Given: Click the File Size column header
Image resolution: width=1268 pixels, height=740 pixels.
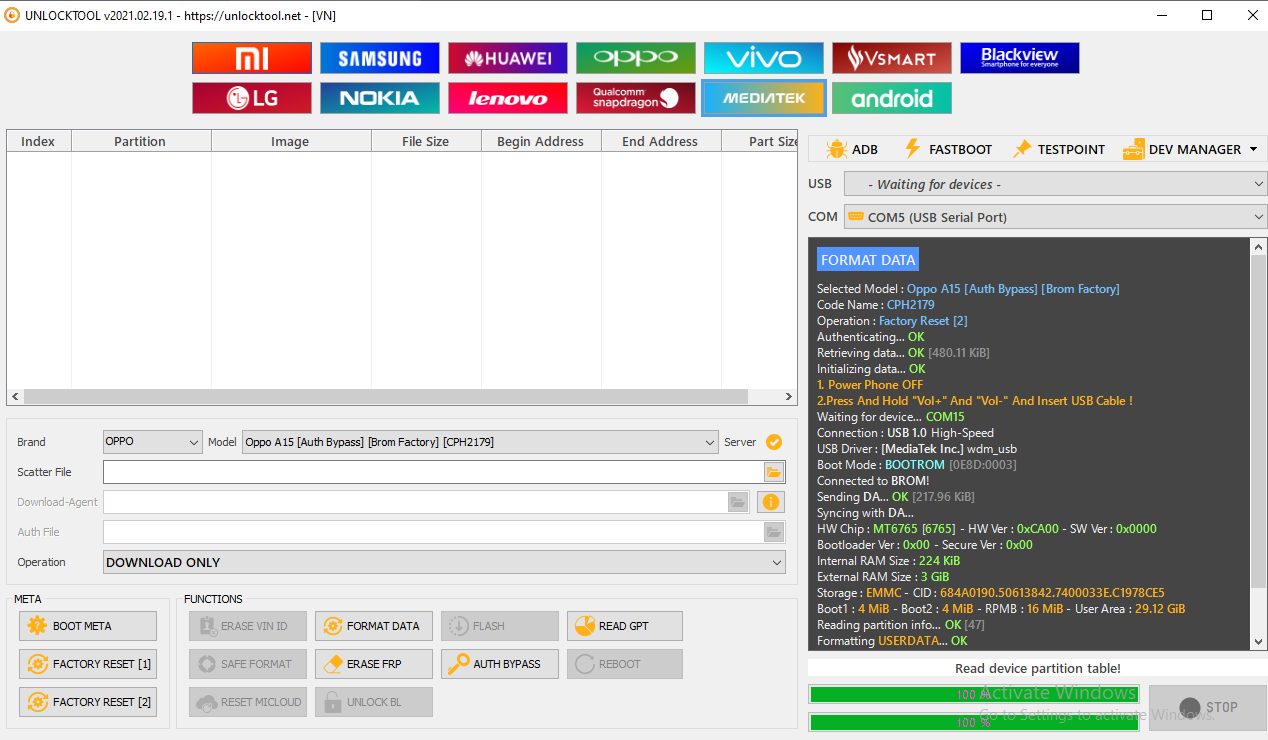Looking at the screenshot, I should (x=426, y=141).
